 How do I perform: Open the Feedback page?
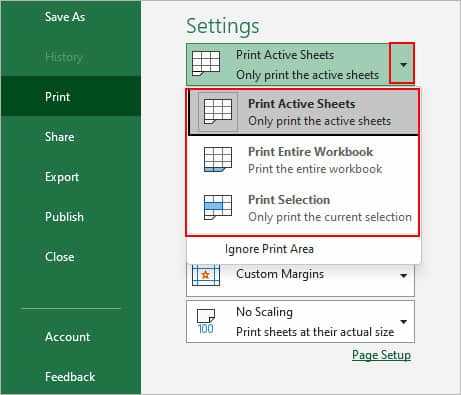pyautogui.click(x=70, y=377)
